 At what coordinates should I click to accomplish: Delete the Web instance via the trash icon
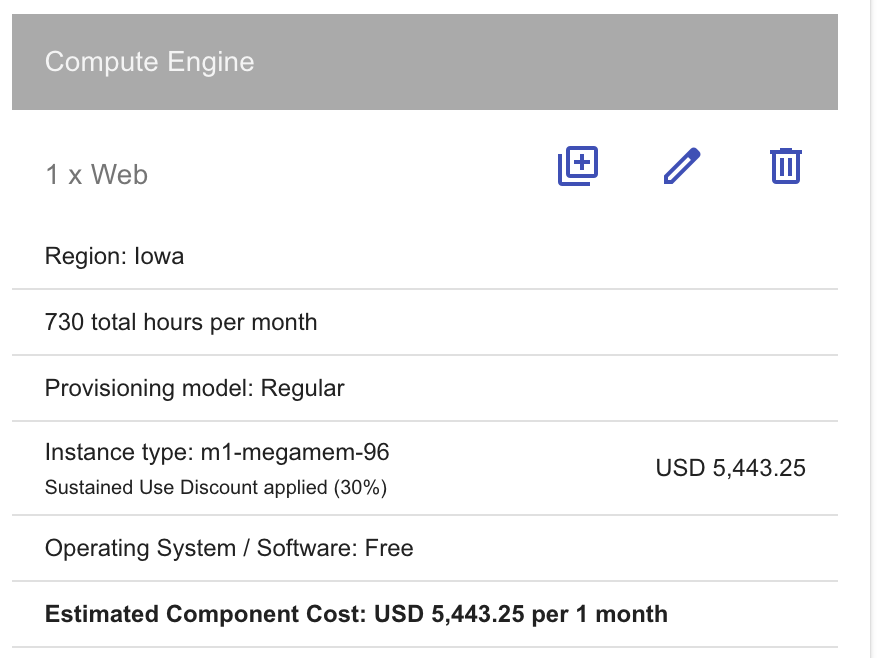(785, 166)
